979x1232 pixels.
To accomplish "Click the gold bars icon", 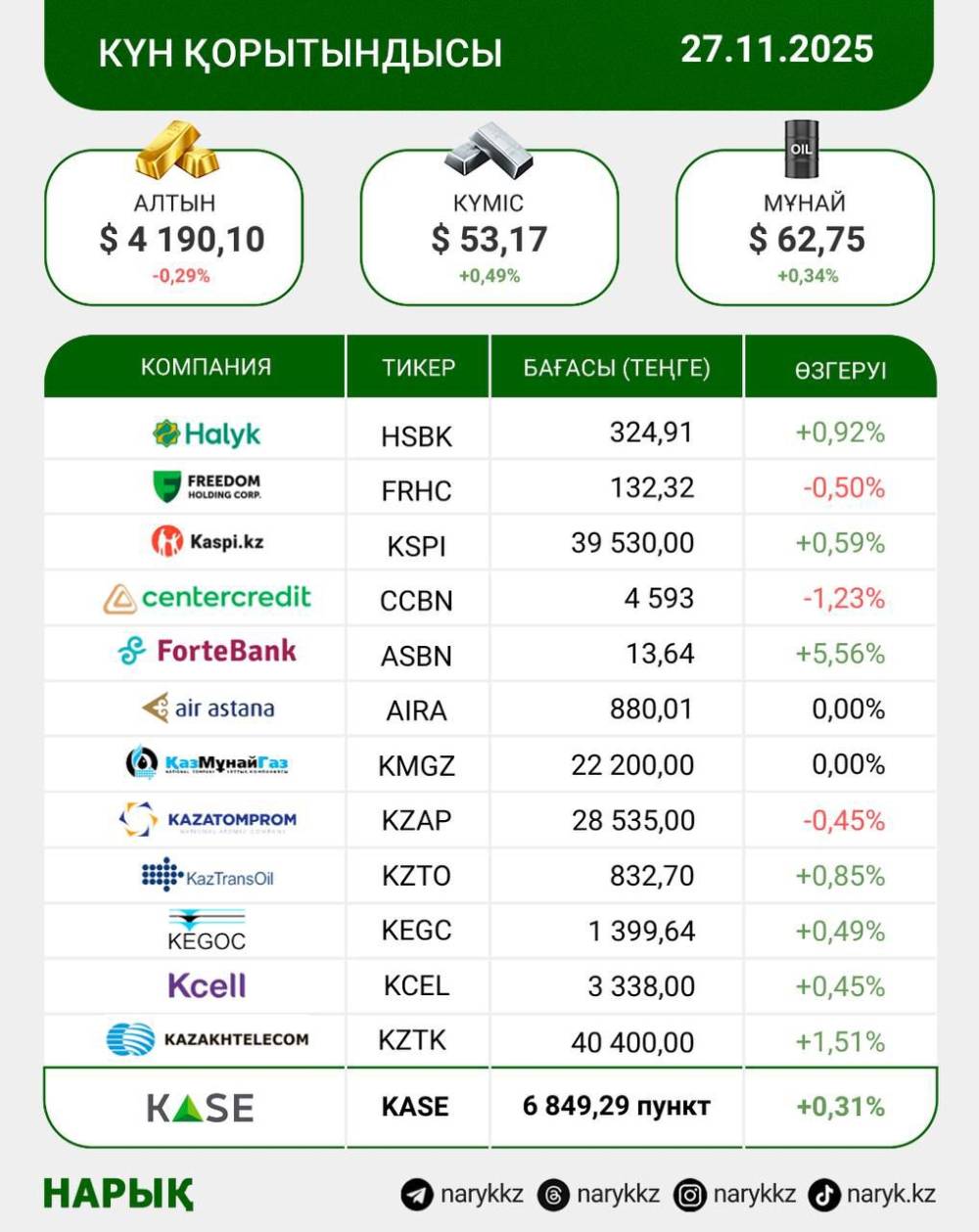I will click(176, 150).
